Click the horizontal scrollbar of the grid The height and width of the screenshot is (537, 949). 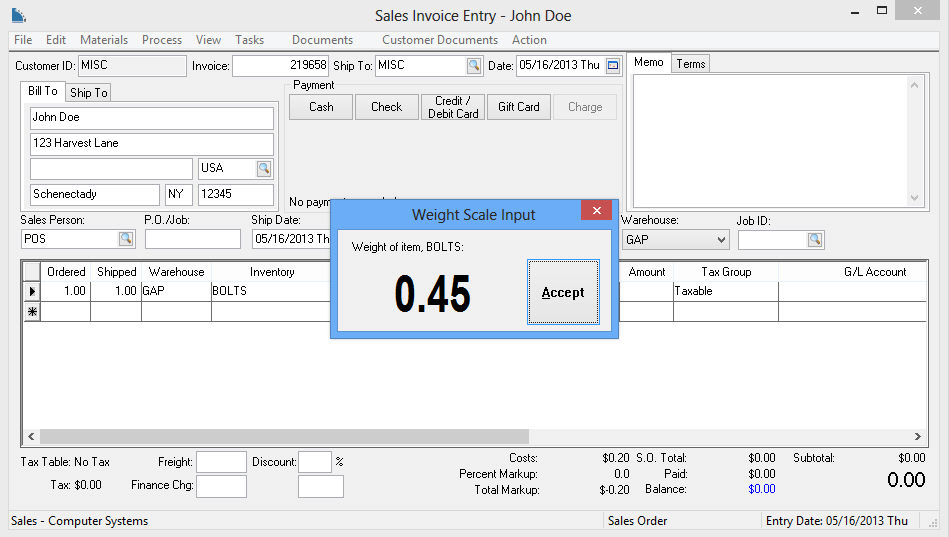coord(280,437)
